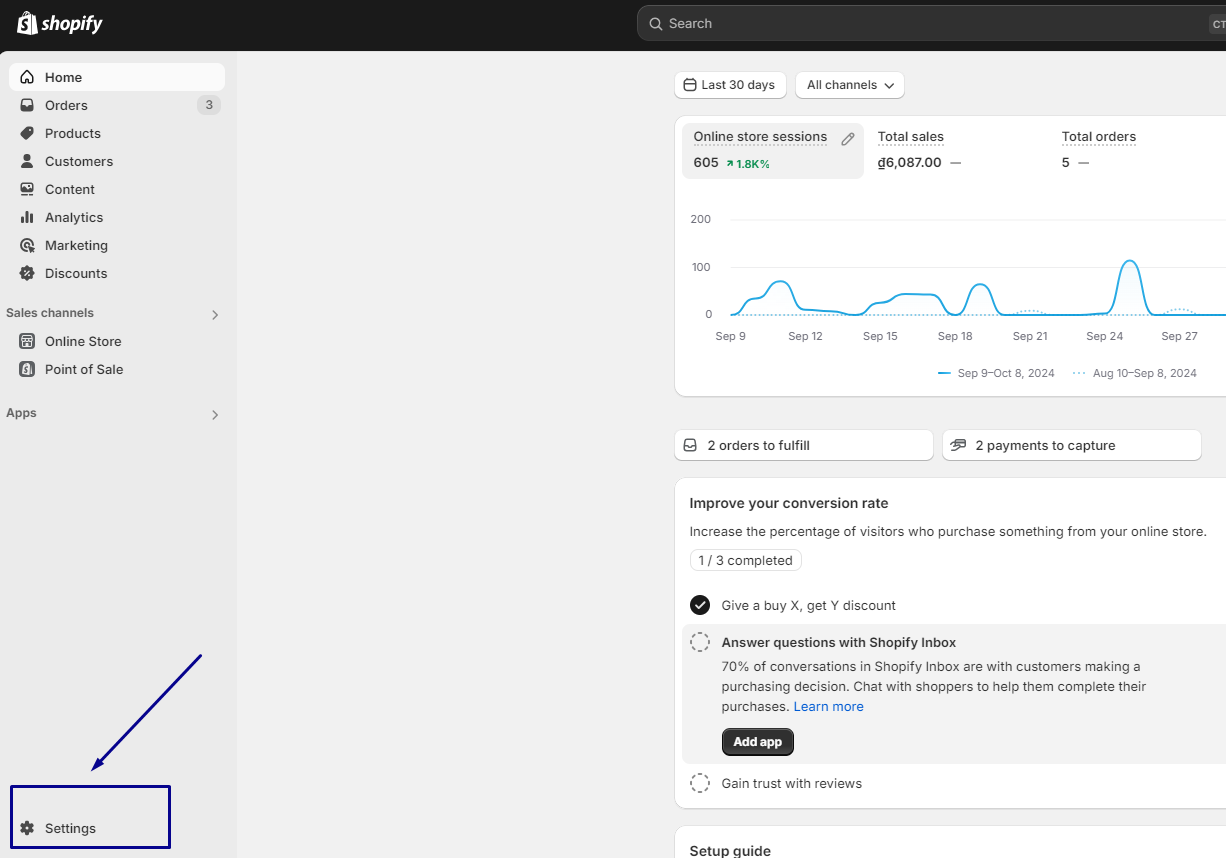This screenshot has width=1226, height=858.
Task: Click the Discounts badge icon
Action: point(27,273)
